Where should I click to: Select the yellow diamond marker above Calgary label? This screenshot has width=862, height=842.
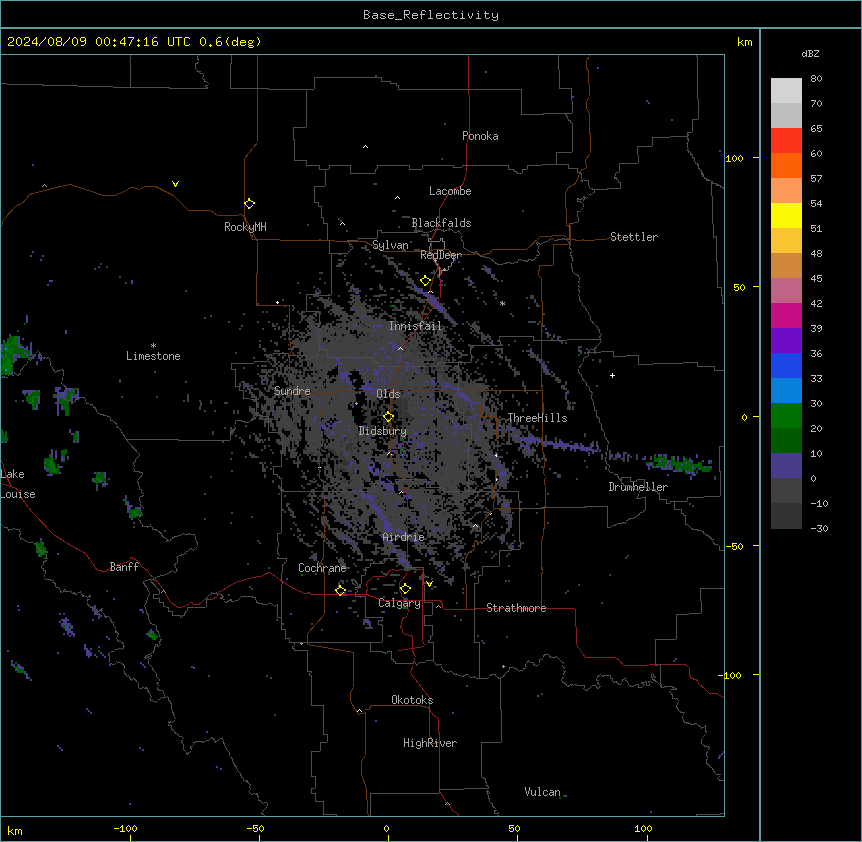(x=405, y=589)
